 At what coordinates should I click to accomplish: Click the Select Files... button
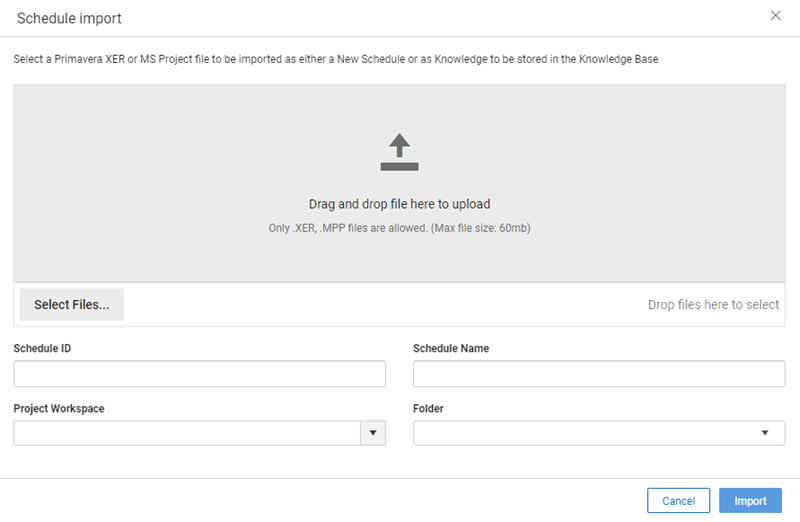71,305
